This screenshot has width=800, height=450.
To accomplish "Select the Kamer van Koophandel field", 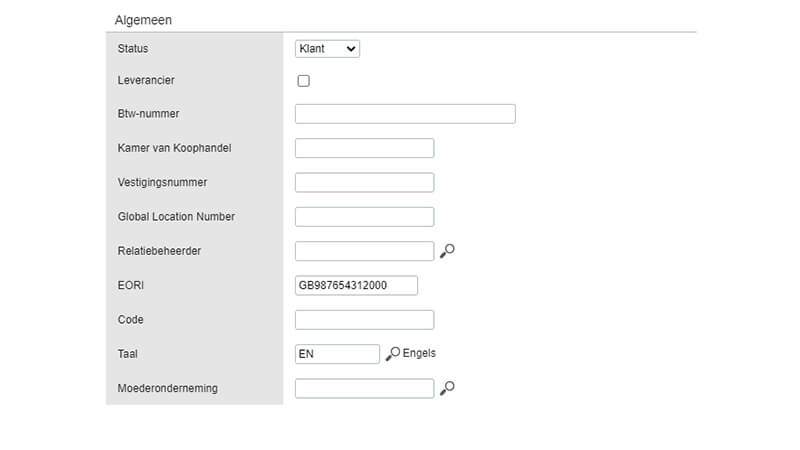I will tap(364, 148).
